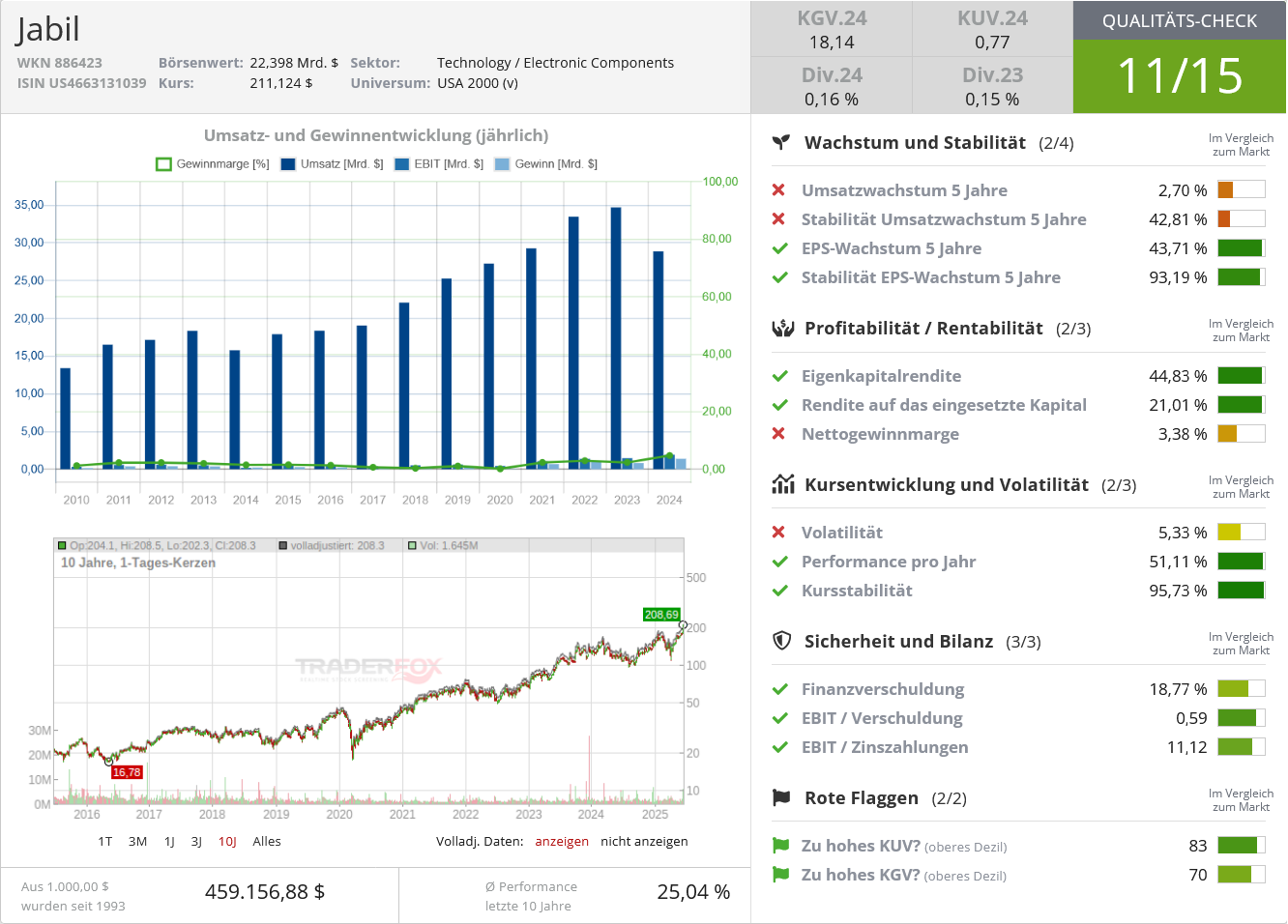This screenshot has width=1288, height=924.
Task: Toggle the Gewinnmarge [%] legend entry
Action: [213, 164]
